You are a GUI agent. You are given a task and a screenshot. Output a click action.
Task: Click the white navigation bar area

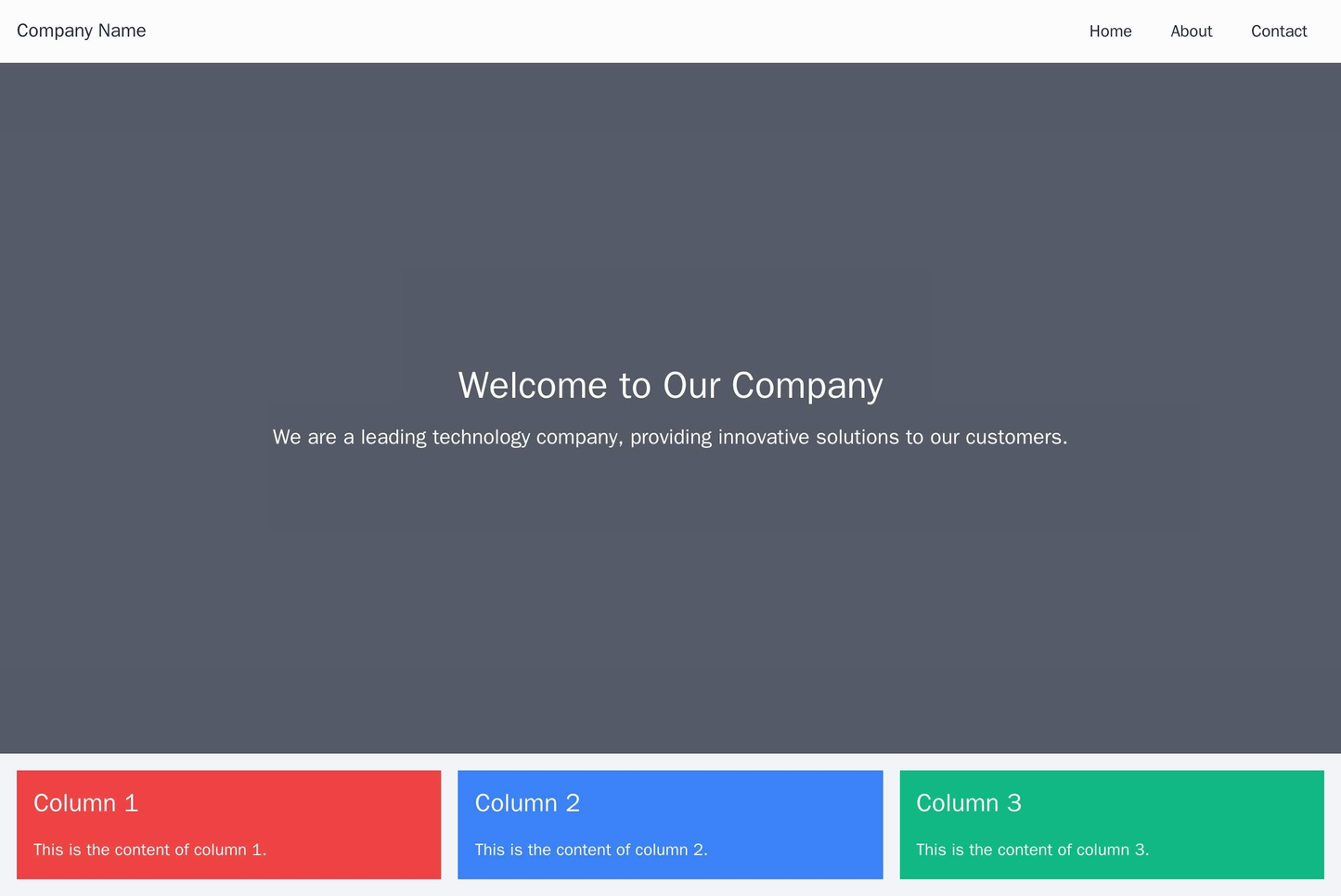click(650, 31)
